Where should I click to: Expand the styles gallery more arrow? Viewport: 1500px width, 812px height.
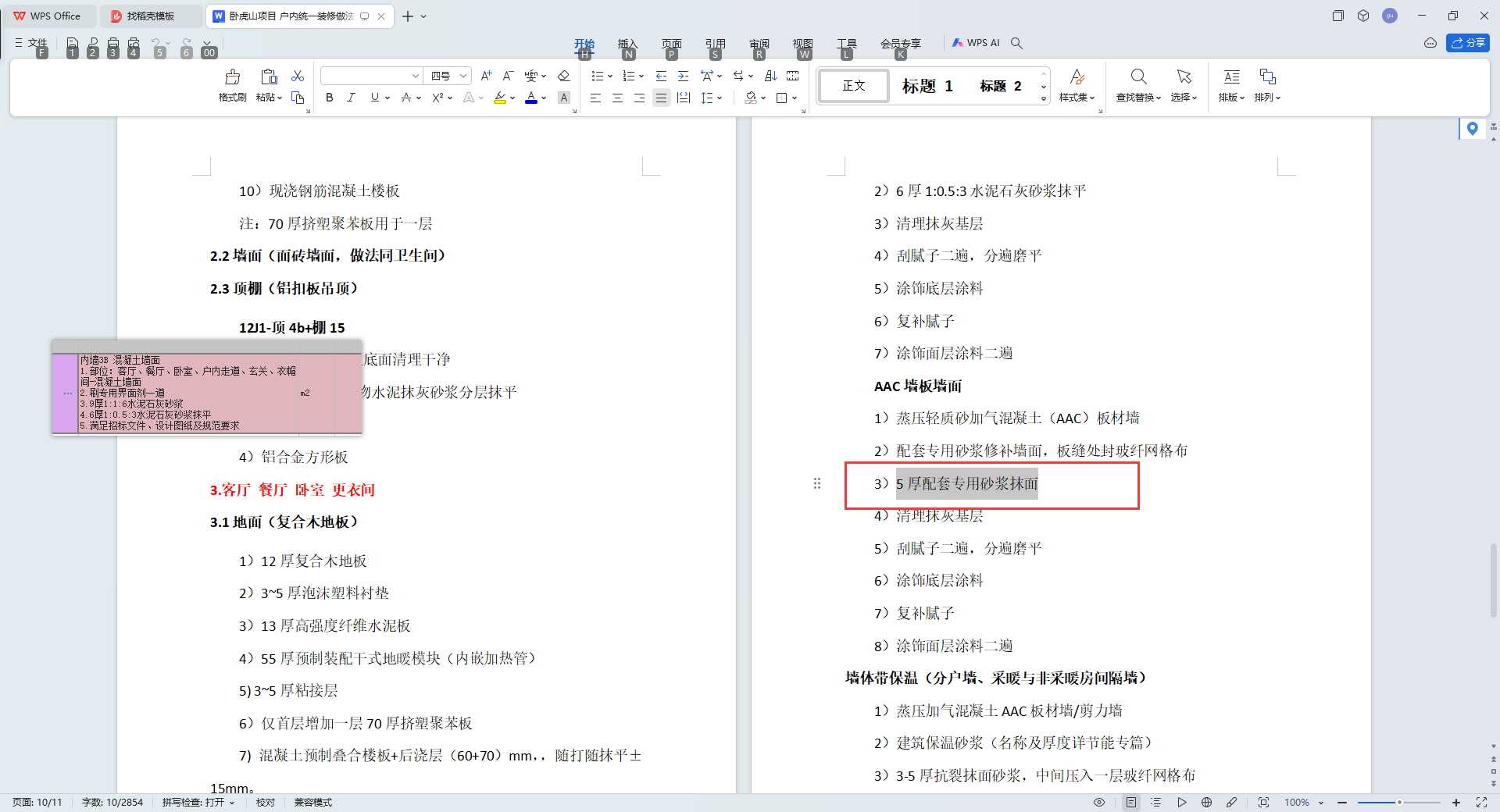pyautogui.click(x=1044, y=98)
